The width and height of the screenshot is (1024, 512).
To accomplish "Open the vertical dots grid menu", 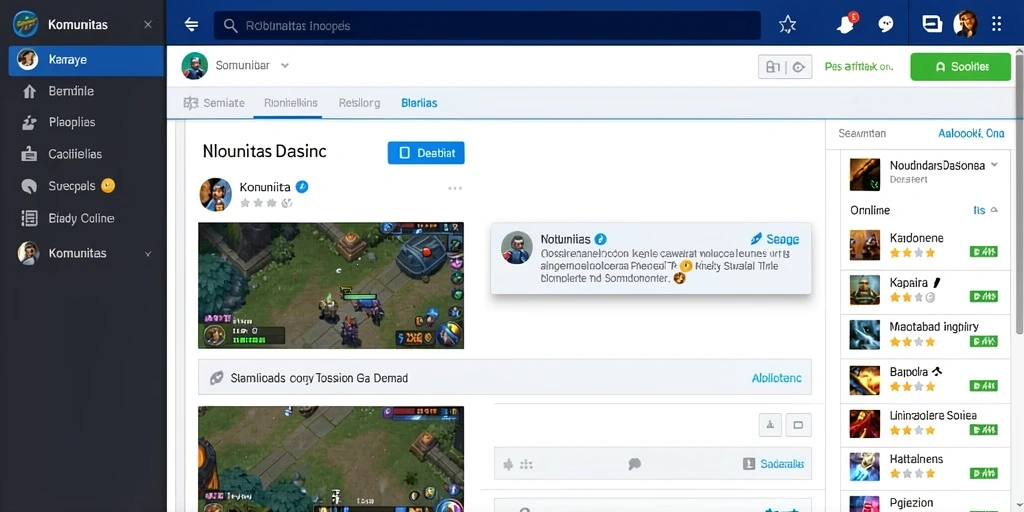I will coord(997,24).
